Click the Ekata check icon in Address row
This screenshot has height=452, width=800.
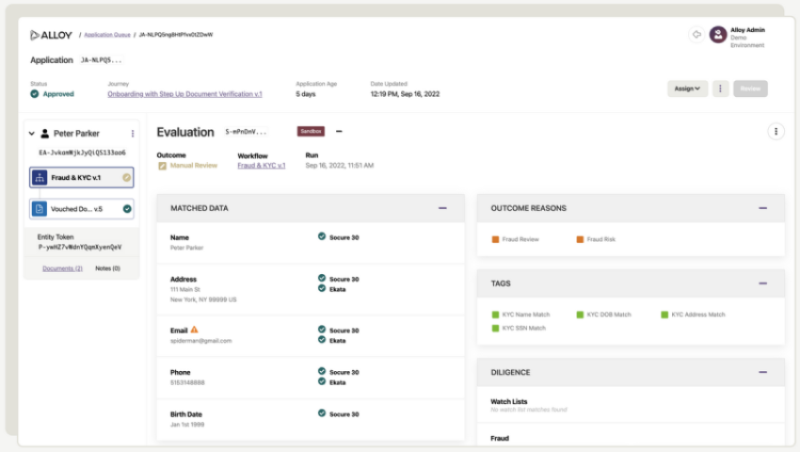pos(322,288)
